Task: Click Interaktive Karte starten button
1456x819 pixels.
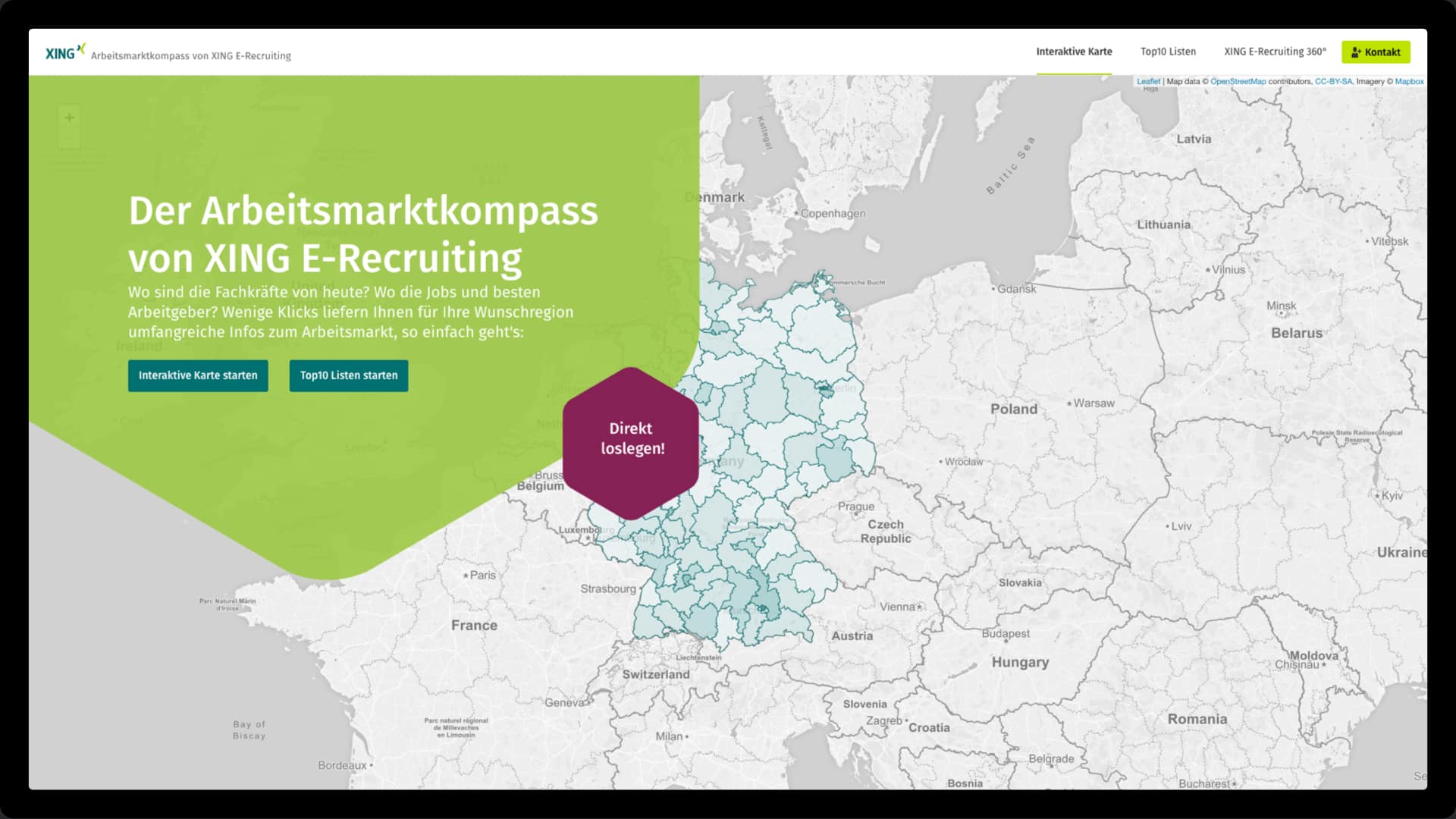Action: 198,375
